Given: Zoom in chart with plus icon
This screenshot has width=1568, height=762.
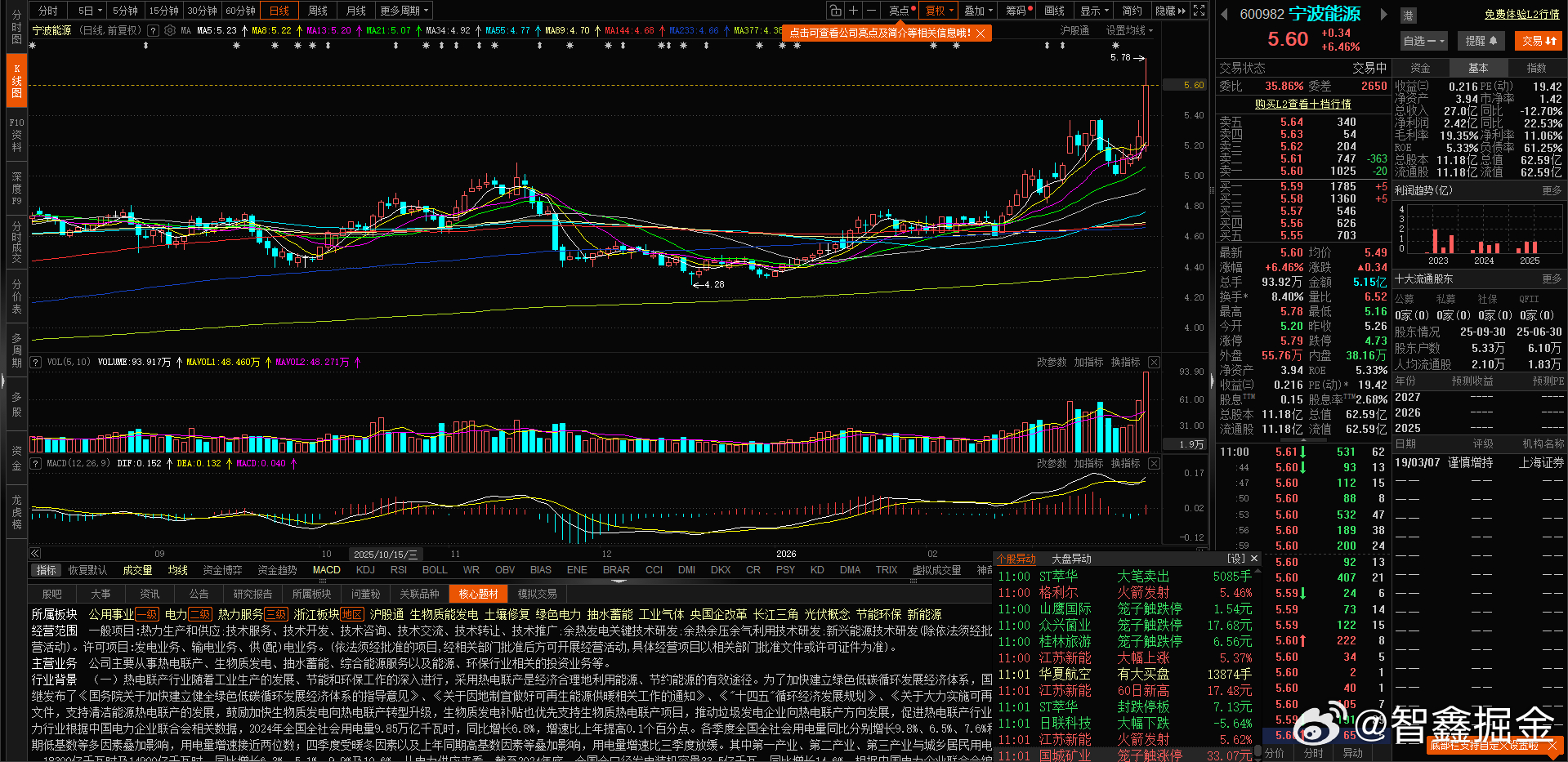Looking at the screenshot, I should [x=853, y=11].
